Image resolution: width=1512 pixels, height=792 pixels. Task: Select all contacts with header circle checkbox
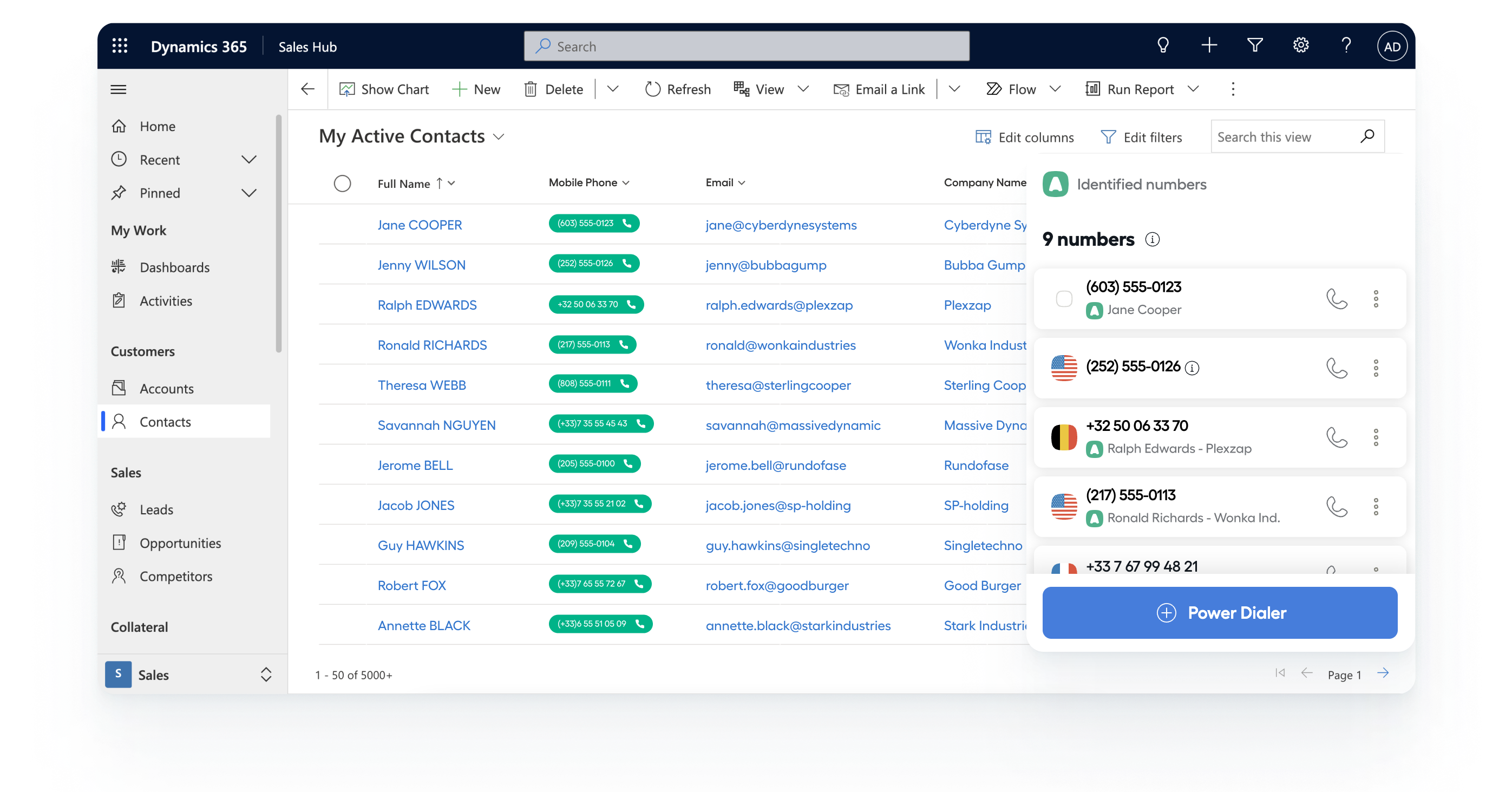(342, 183)
